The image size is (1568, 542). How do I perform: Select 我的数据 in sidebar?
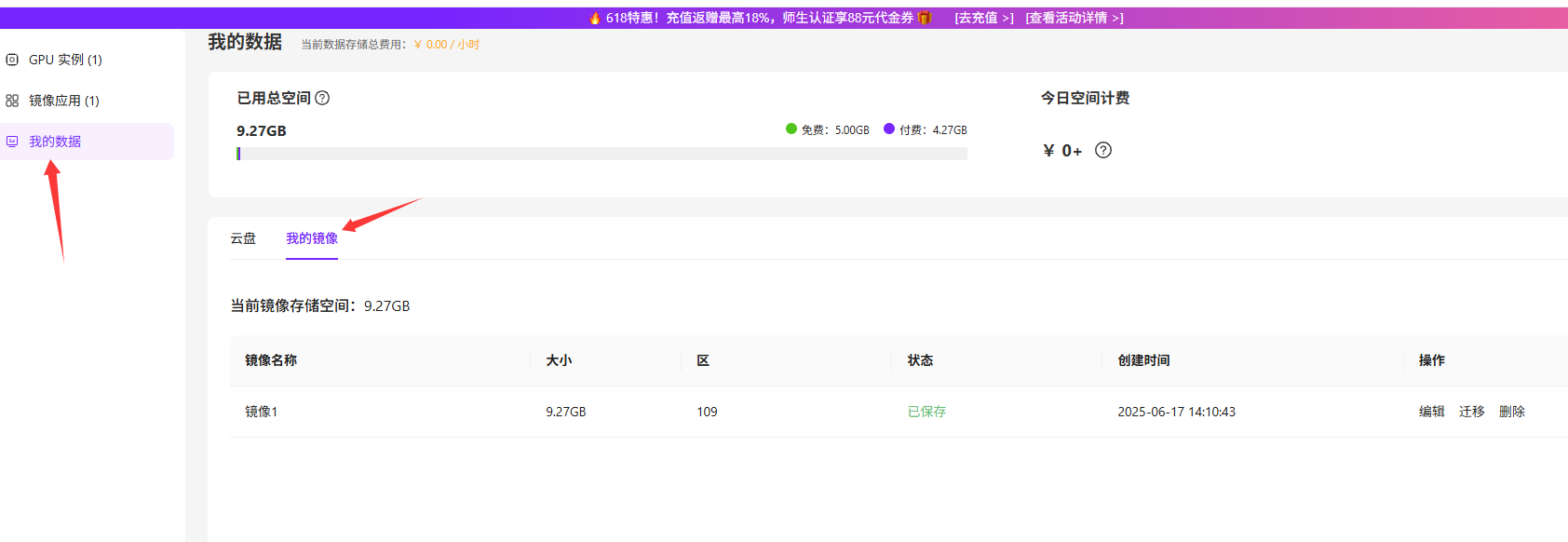87,142
